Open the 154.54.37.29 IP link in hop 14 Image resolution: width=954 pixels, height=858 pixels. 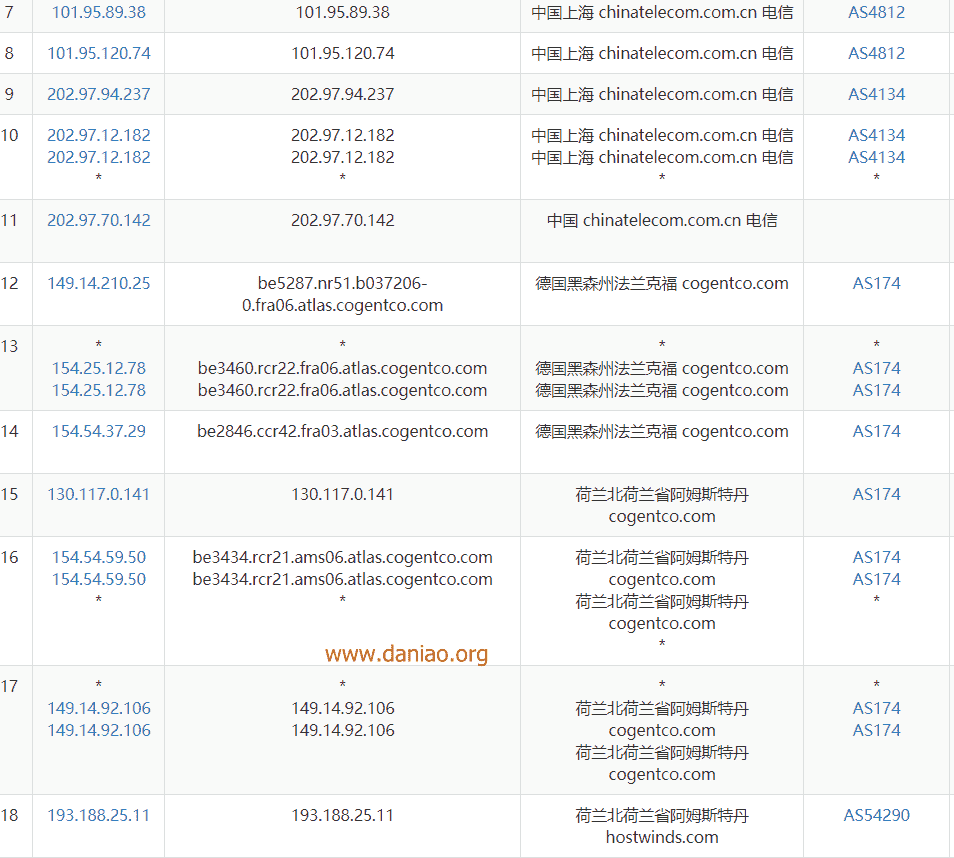(99, 431)
